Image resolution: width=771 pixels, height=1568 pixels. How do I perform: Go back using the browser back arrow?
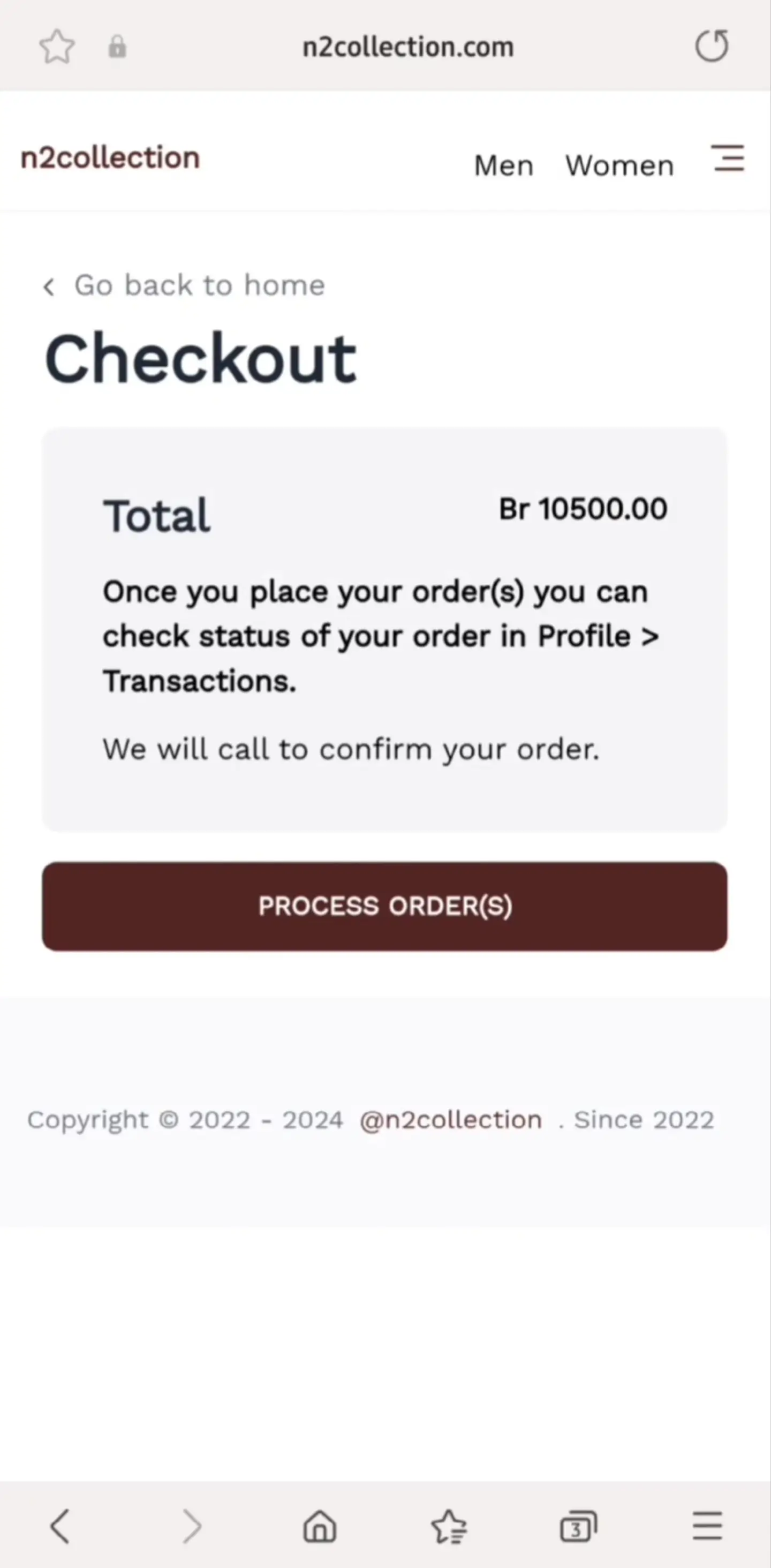(59, 1525)
